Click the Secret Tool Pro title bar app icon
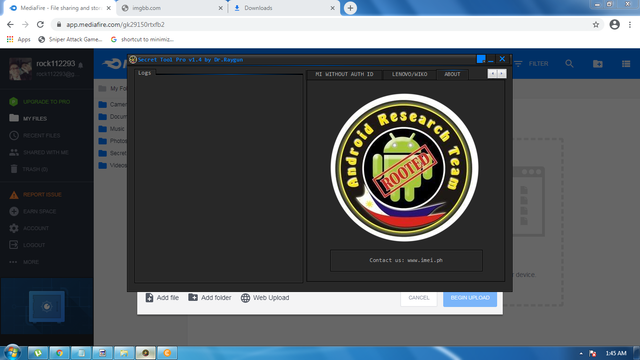 [133, 60]
